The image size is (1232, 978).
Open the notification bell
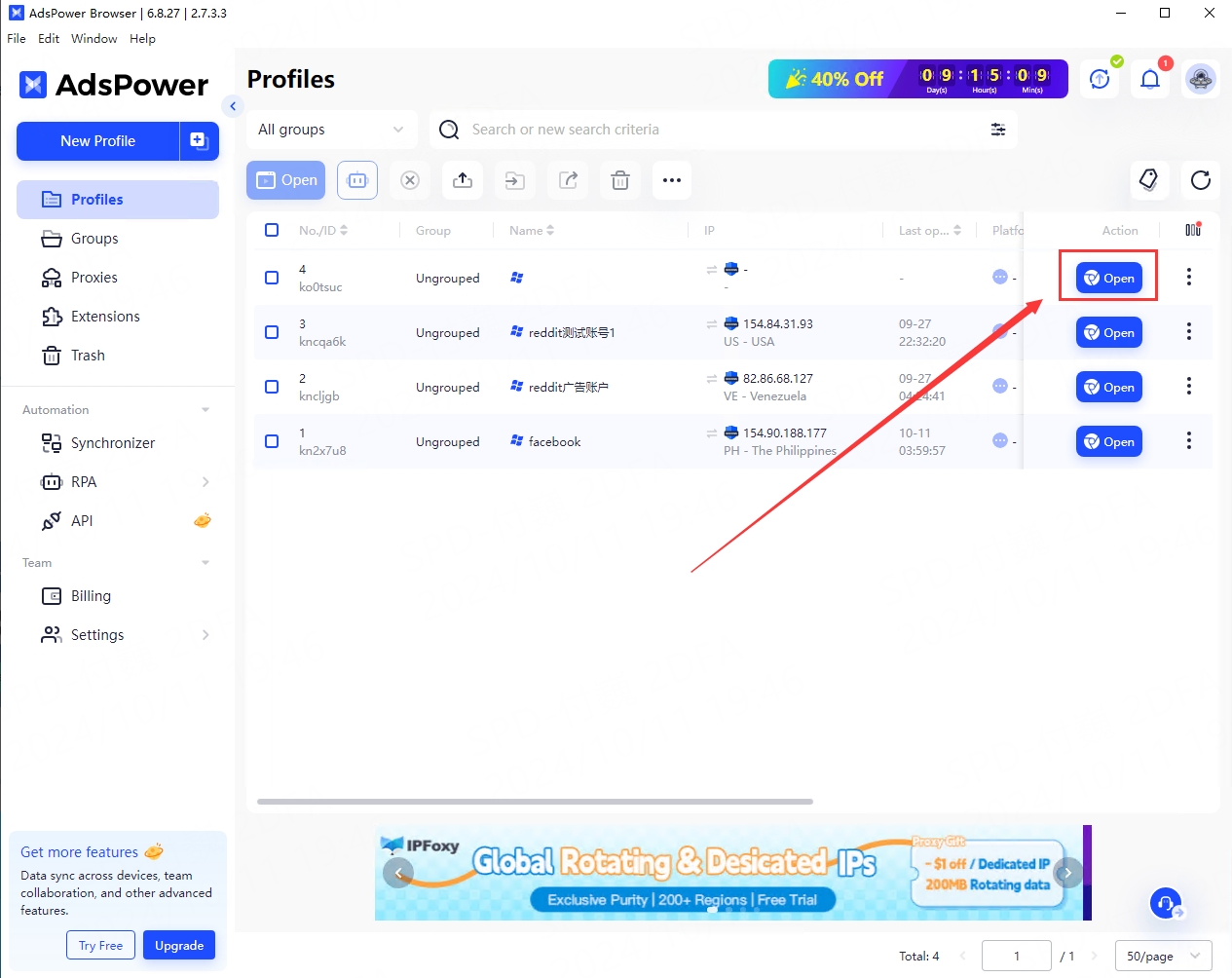click(x=1150, y=80)
